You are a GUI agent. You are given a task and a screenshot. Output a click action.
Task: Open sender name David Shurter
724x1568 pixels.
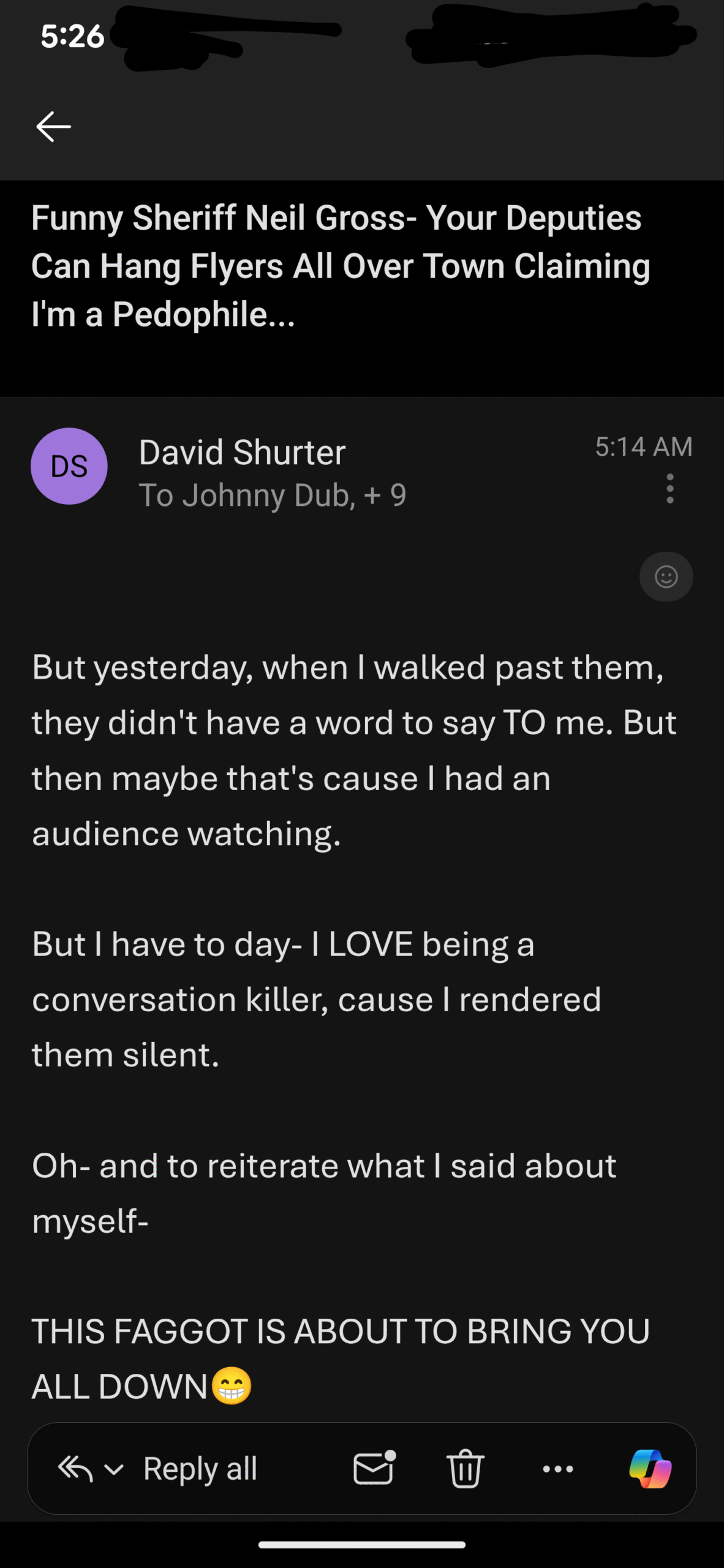[x=242, y=453]
